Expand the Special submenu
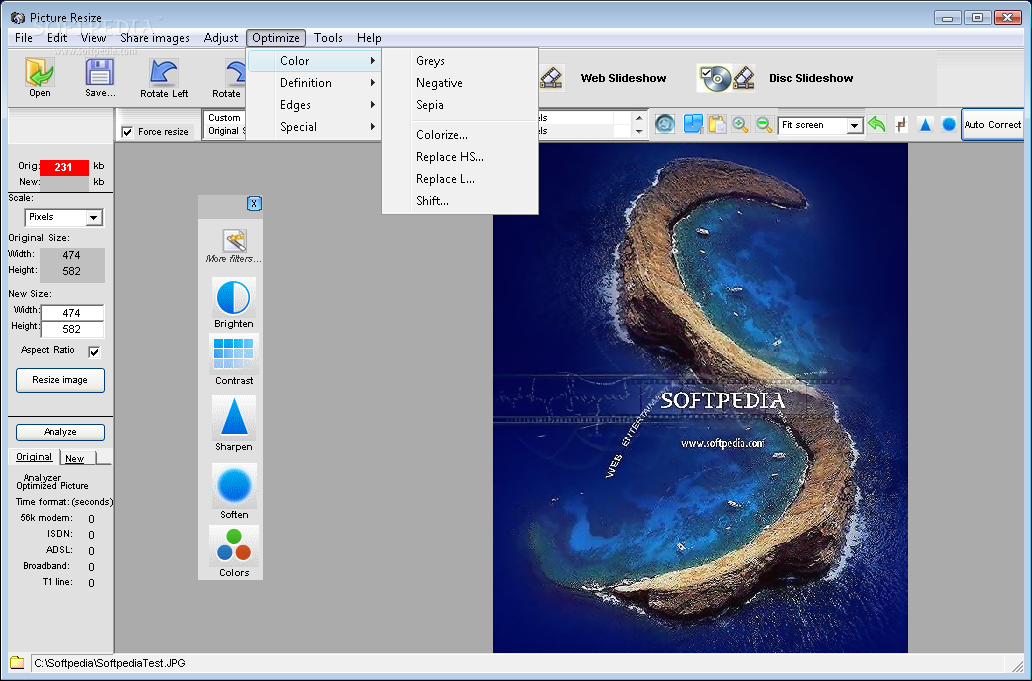 point(315,127)
